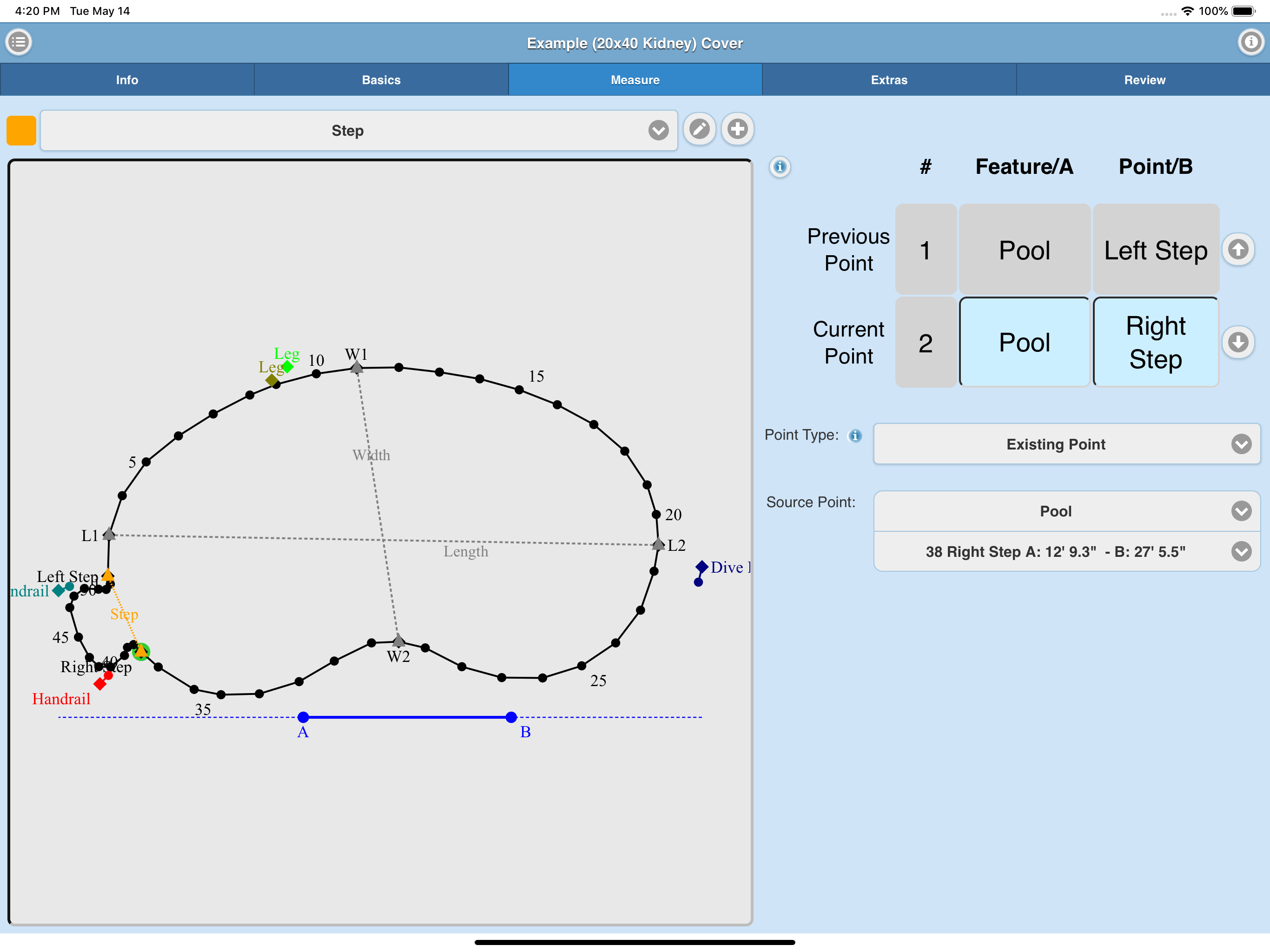Select the olive Leg diamond marker

pos(272,380)
